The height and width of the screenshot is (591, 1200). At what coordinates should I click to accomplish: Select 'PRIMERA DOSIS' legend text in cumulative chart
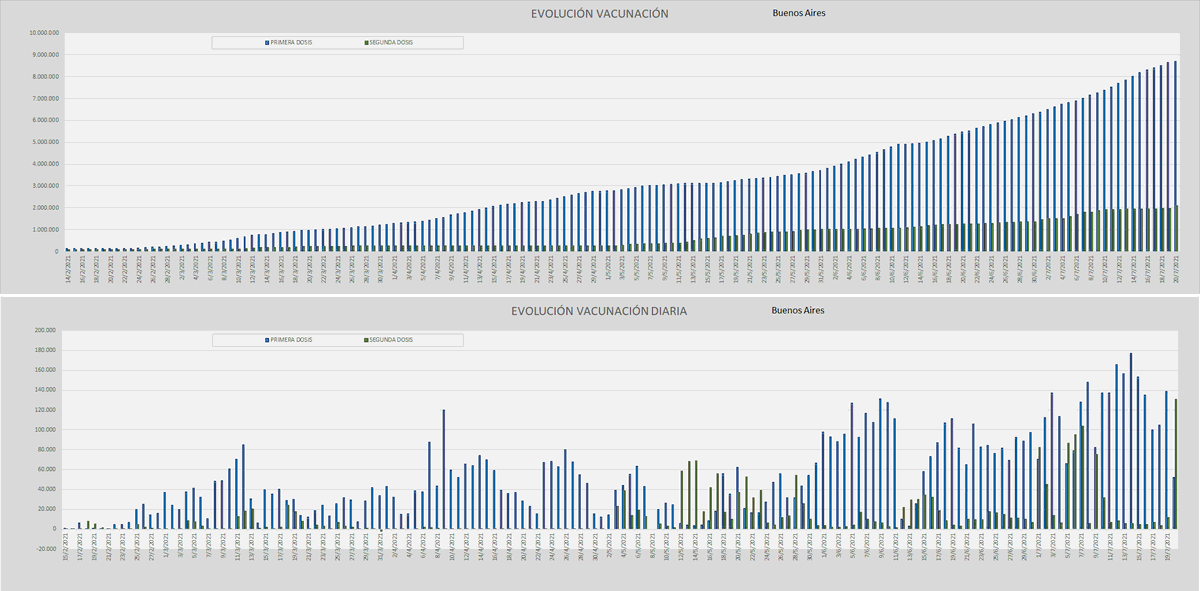pos(292,43)
